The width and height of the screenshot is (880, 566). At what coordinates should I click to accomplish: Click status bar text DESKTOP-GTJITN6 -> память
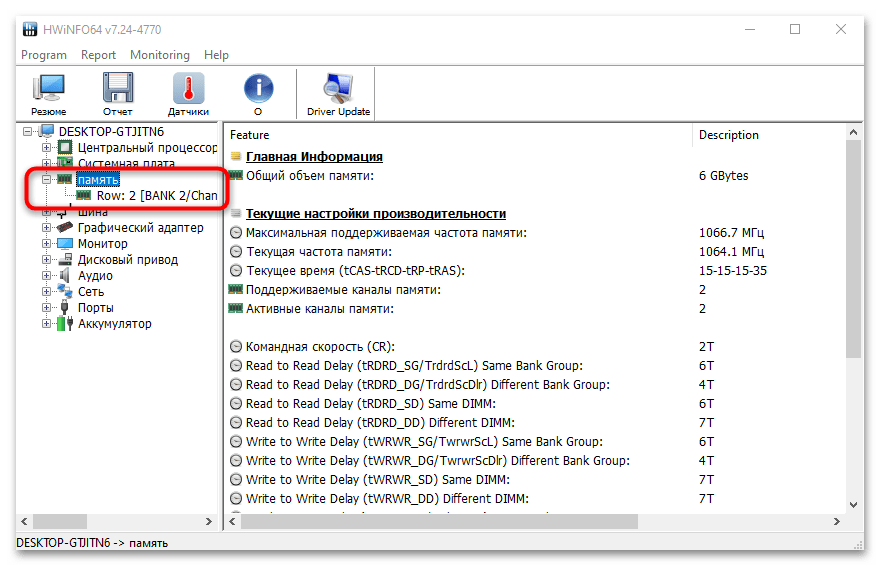point(92,543)
